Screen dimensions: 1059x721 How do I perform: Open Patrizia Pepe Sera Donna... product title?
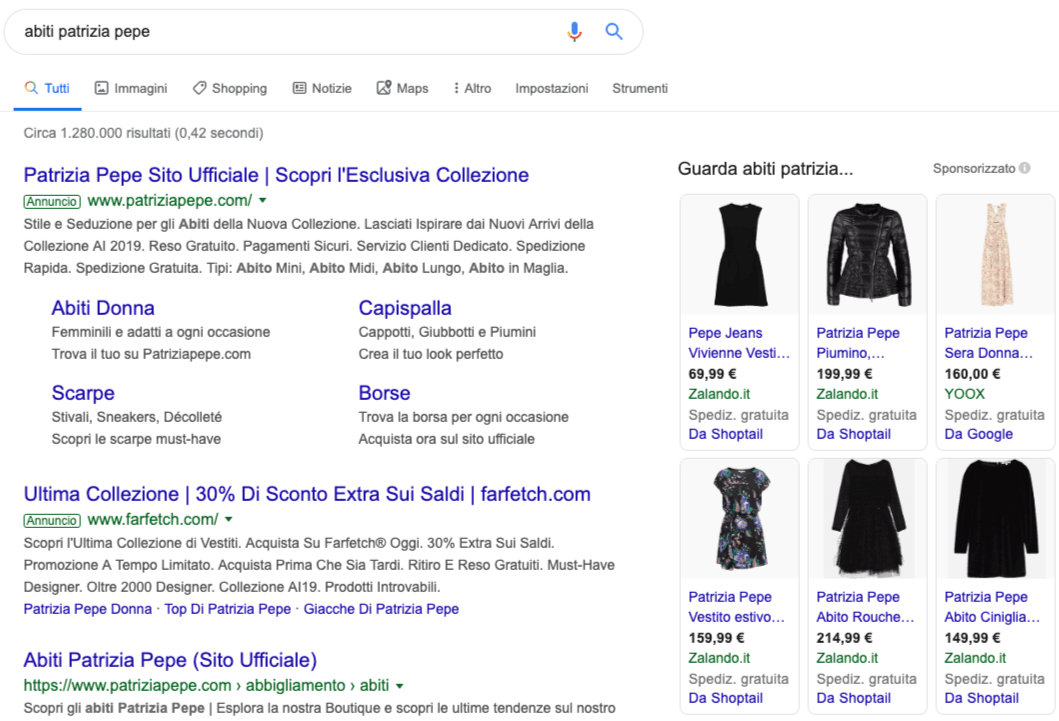pos(989,343)
